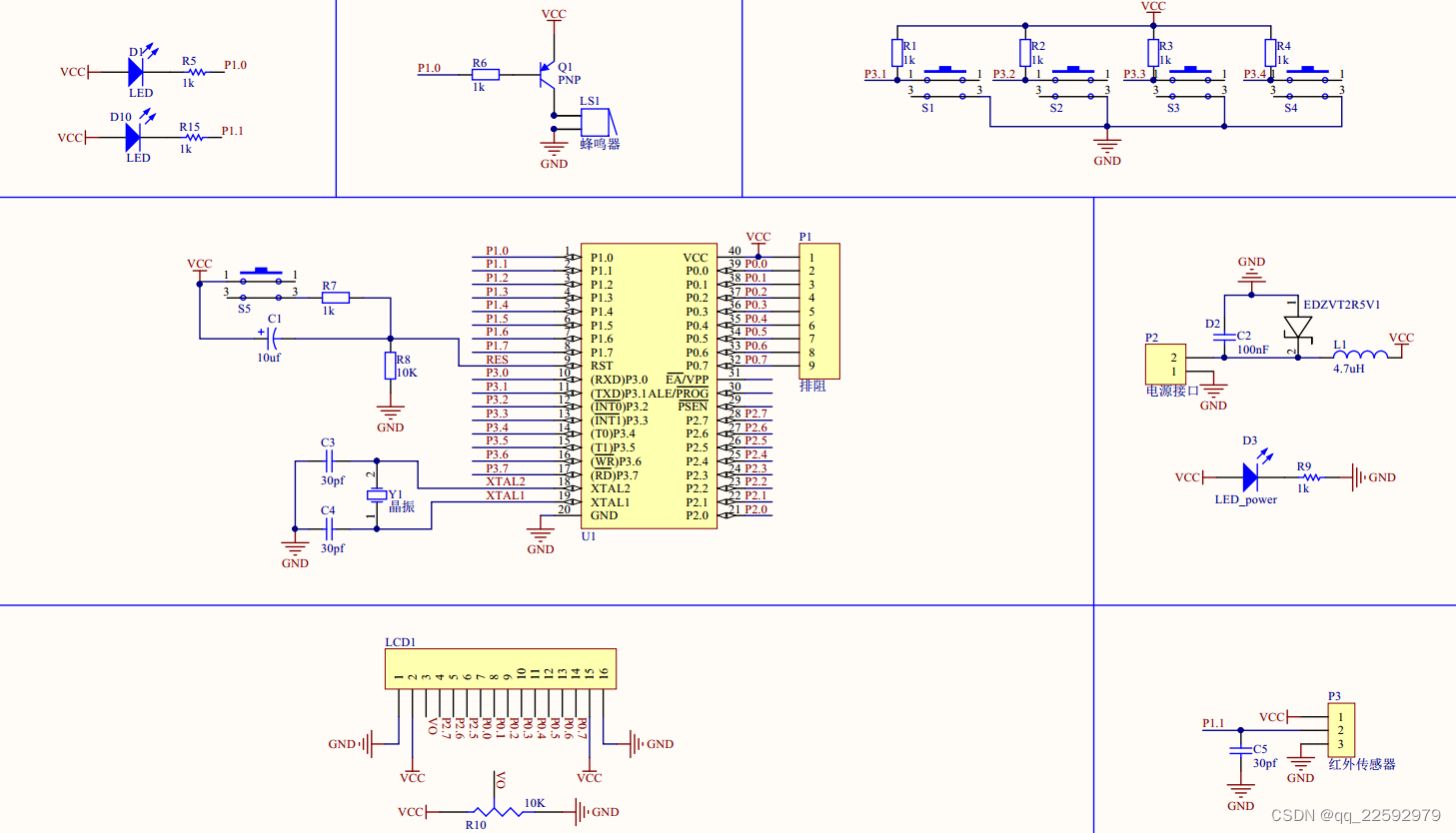Select the D10 LED diode symbol

coord(134,137)
